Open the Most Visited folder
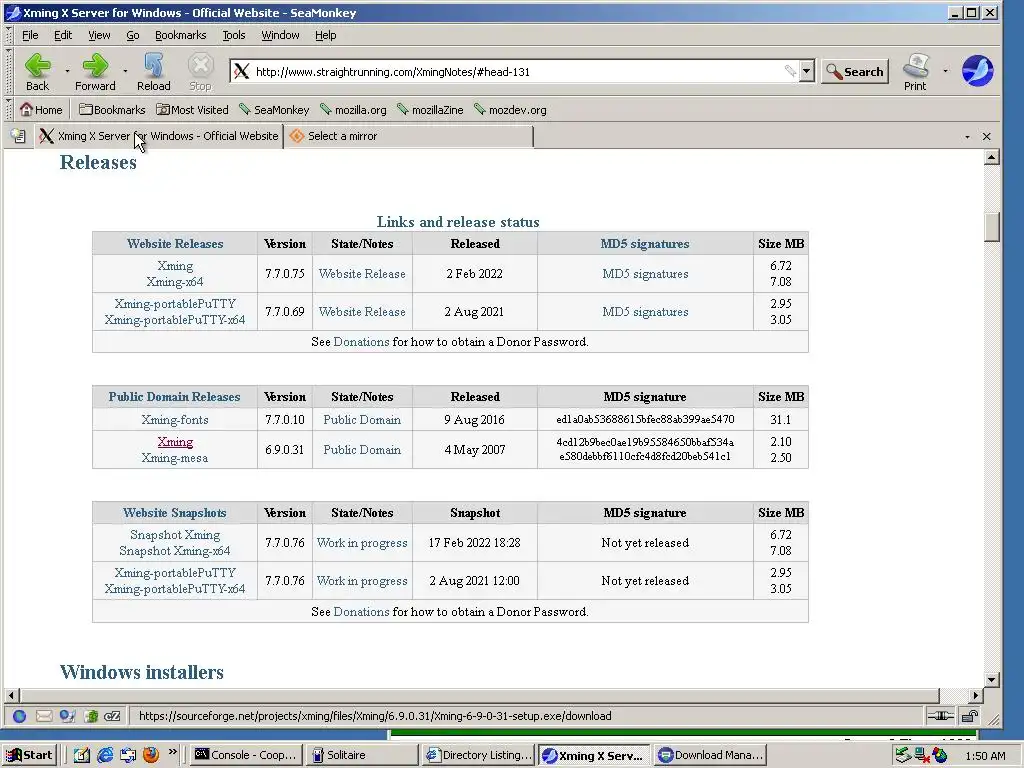This screenshot has width=1024, height=768. click(x=192, y=110)
